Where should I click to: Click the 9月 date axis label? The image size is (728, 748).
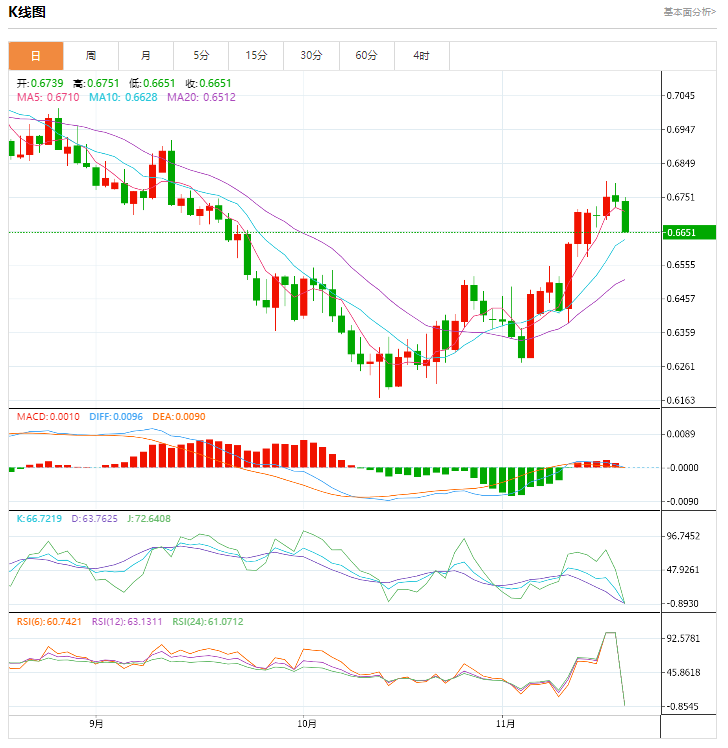coord(96,724)
